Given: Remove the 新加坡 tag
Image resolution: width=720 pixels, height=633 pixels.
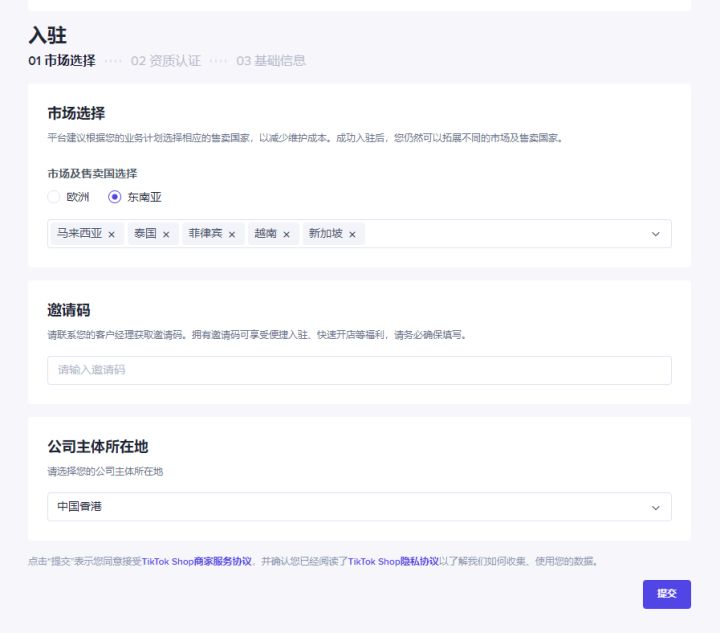Looking at the screenshot, I should [352, 235].
